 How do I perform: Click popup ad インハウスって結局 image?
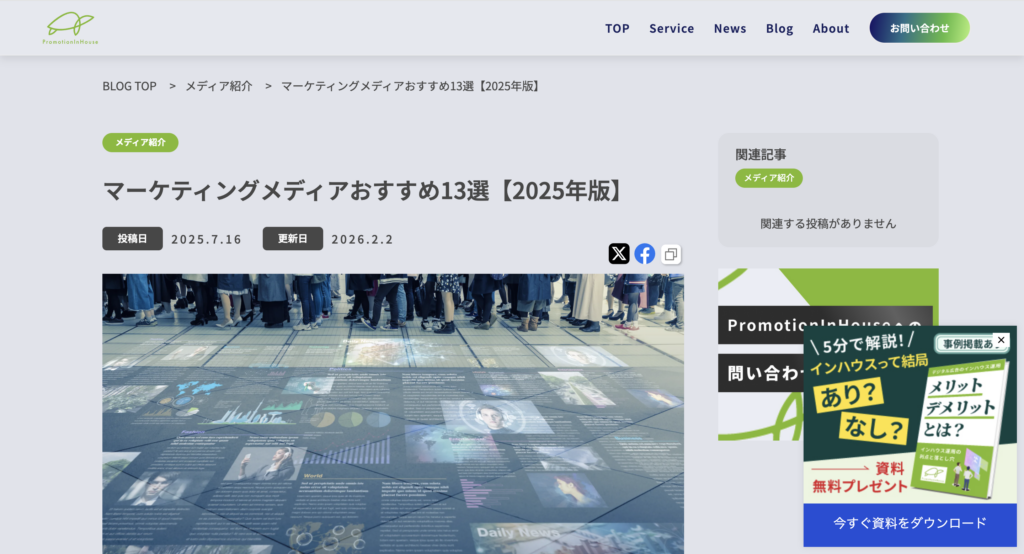point(910,415)
